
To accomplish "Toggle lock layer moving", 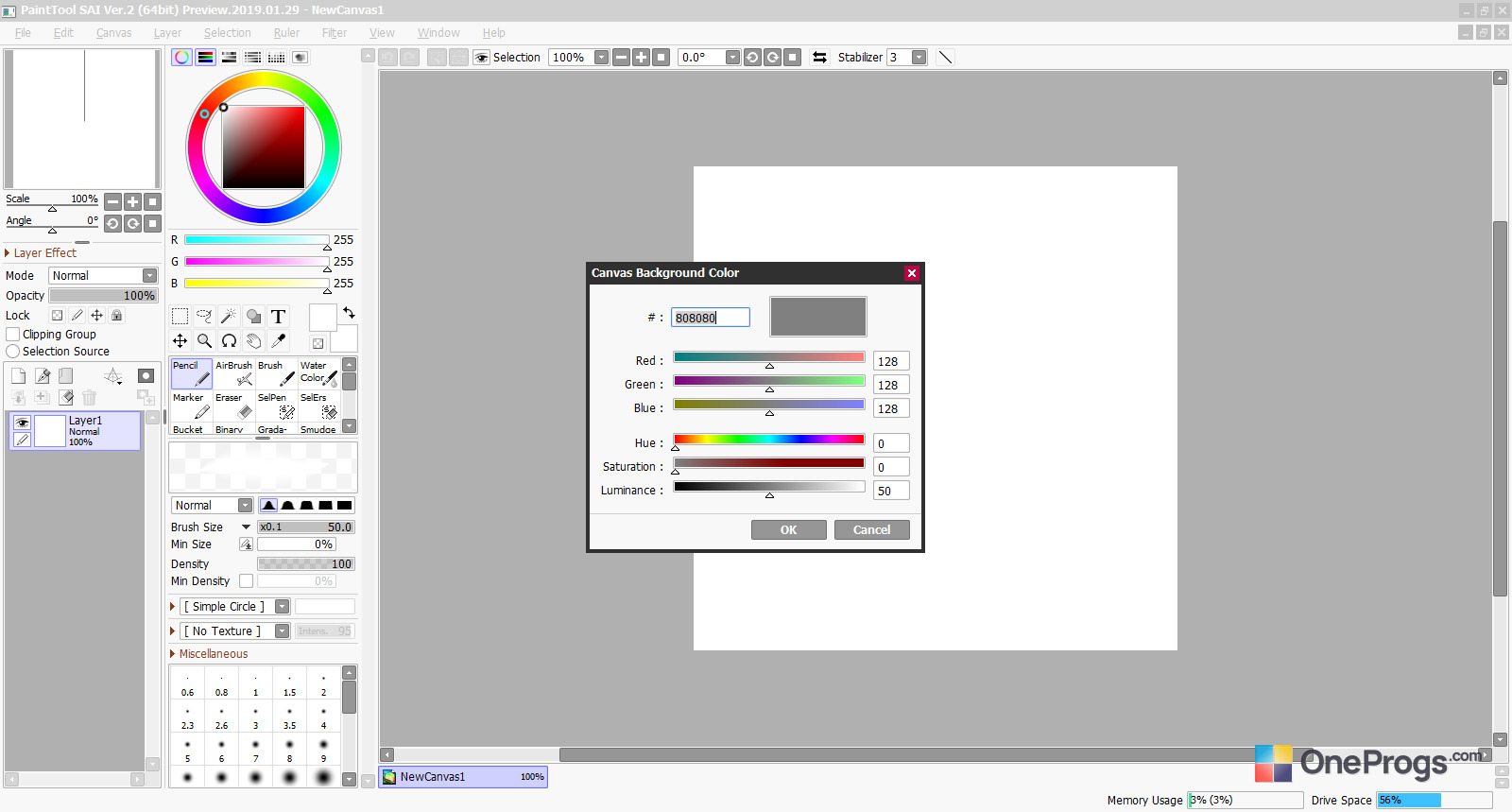I will 96,316.
